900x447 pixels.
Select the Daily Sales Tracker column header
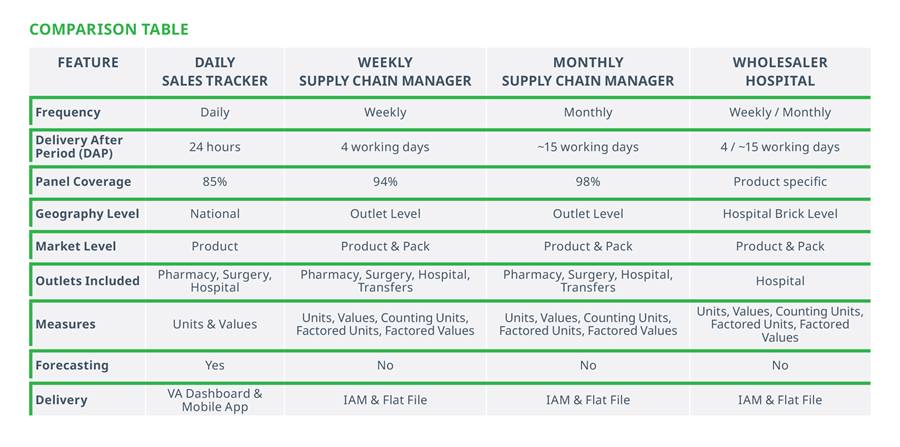click(x=215, y=72)
